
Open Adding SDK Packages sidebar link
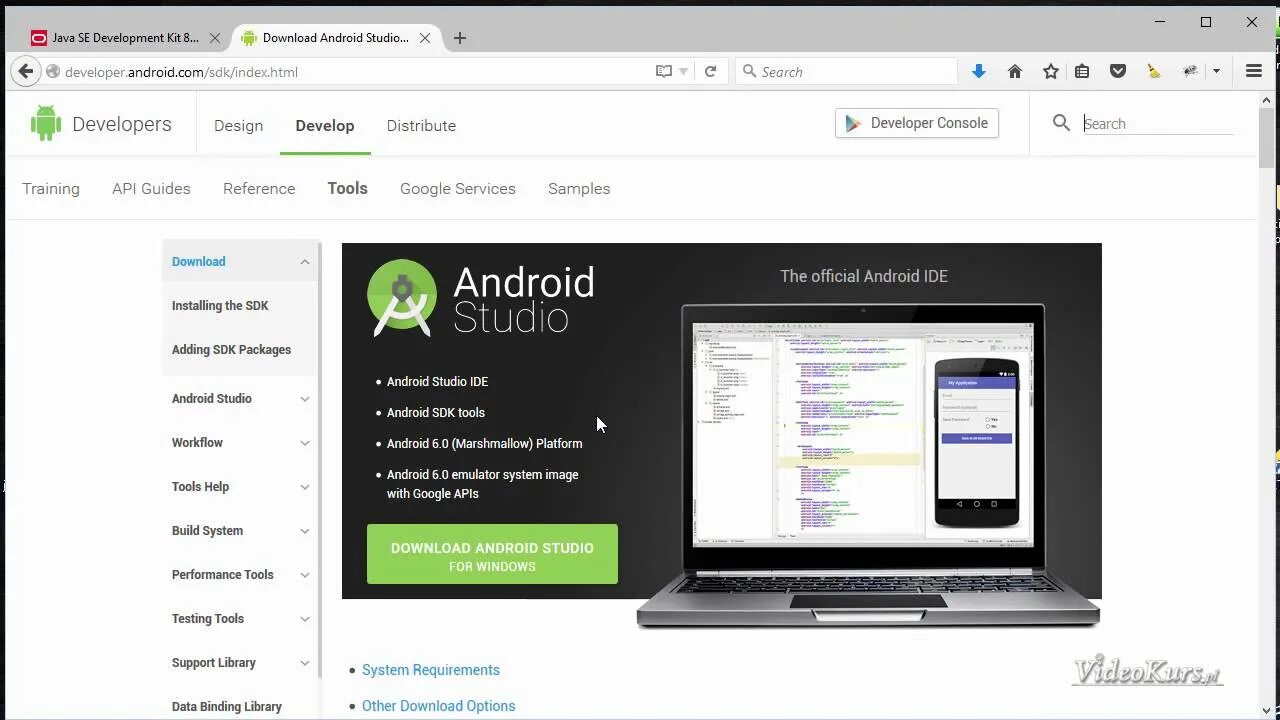click(x=231, y=350)
